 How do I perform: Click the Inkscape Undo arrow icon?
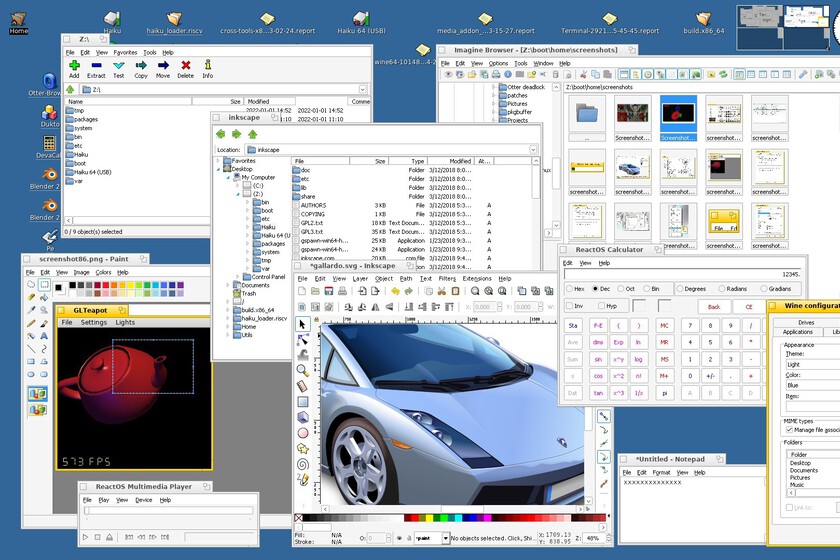pos(395,291)
